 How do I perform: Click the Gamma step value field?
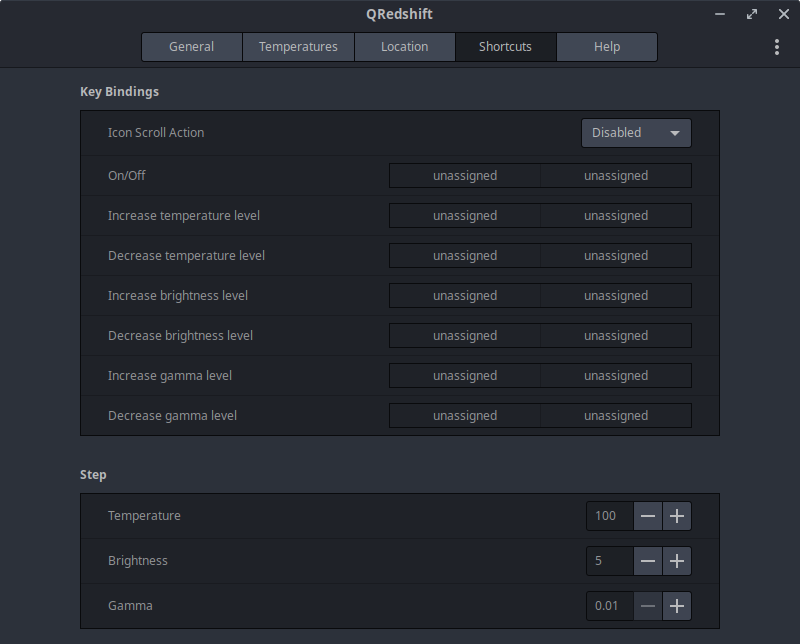[x=610, y=606]
